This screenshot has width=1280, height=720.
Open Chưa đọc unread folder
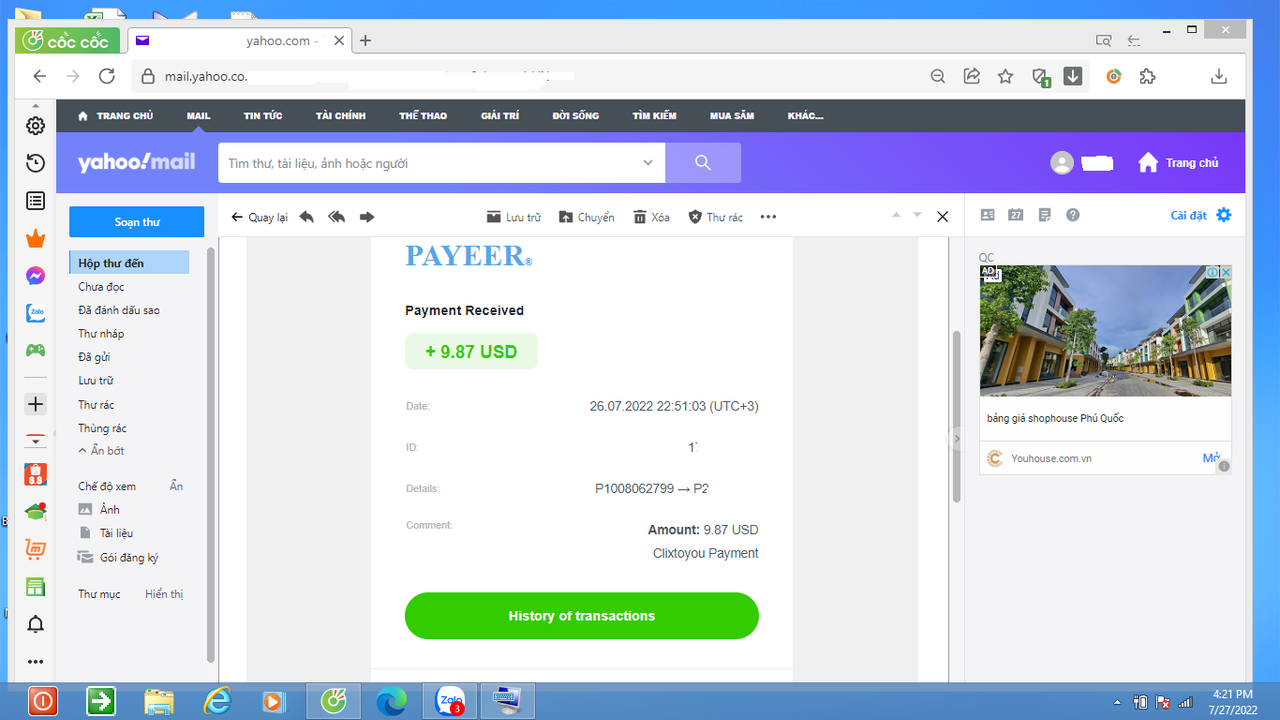point(101,287)
